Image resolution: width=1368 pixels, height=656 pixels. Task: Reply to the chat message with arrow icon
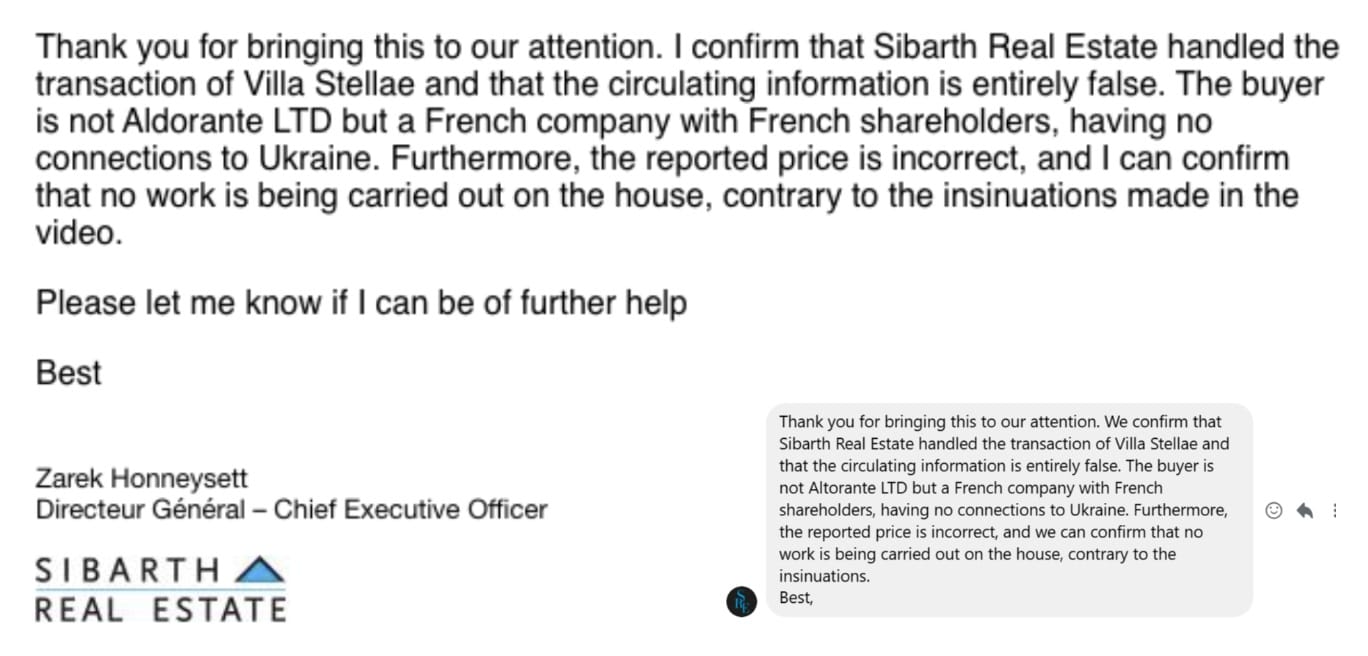(1304, 510)
